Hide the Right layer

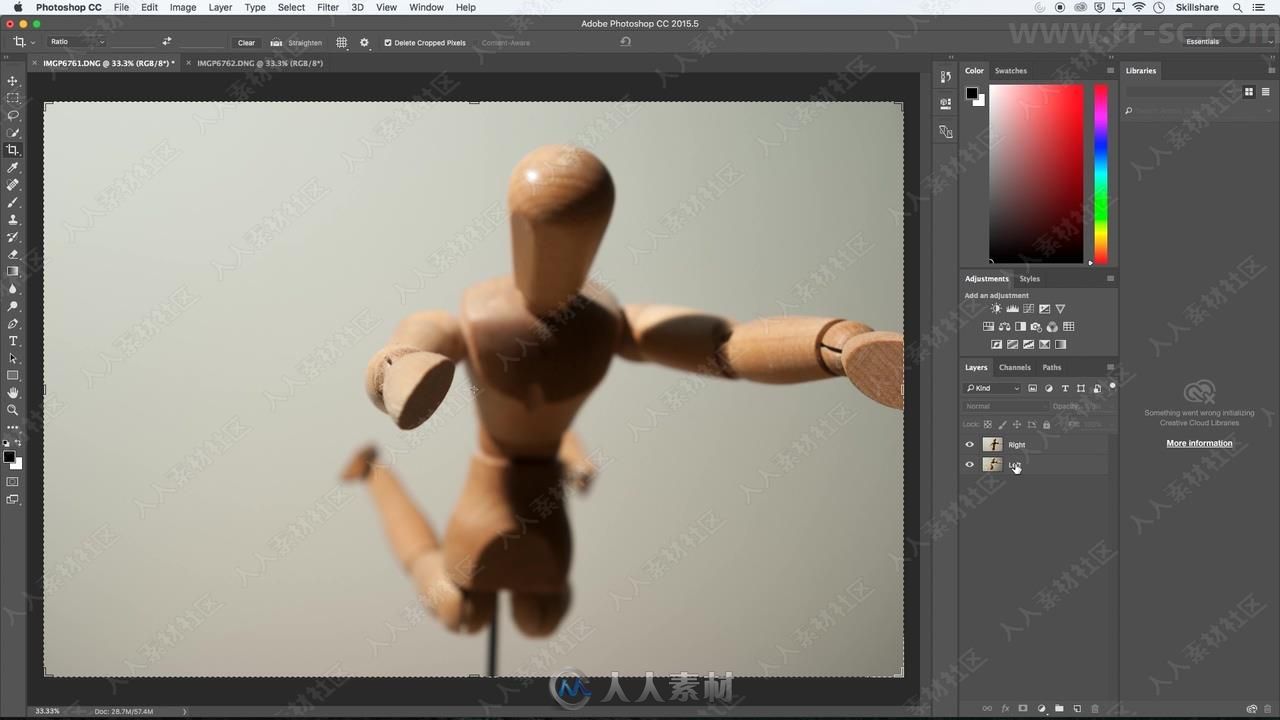[969, 445]
